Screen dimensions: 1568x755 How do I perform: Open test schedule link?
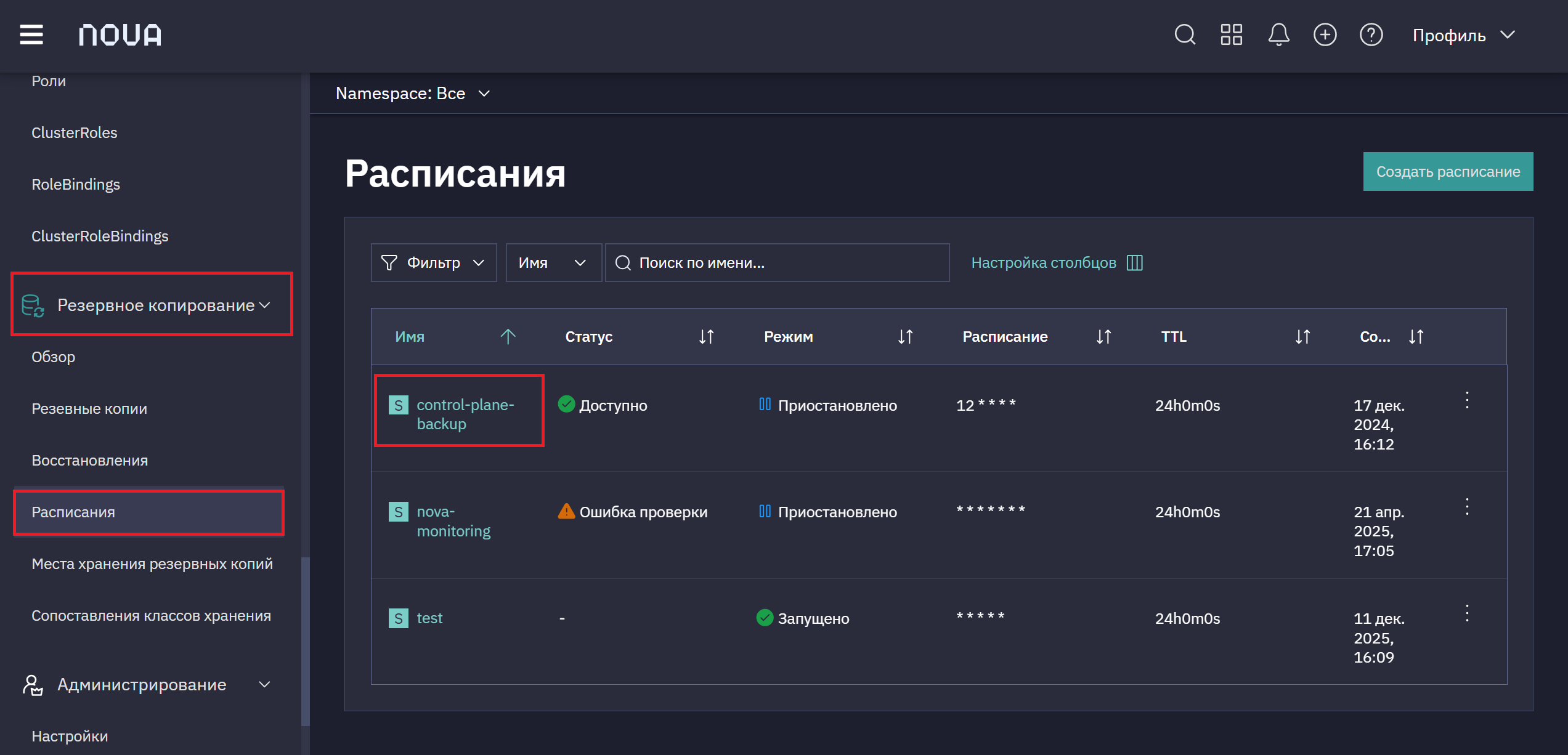pyautogui.click(x=429, y=618)
